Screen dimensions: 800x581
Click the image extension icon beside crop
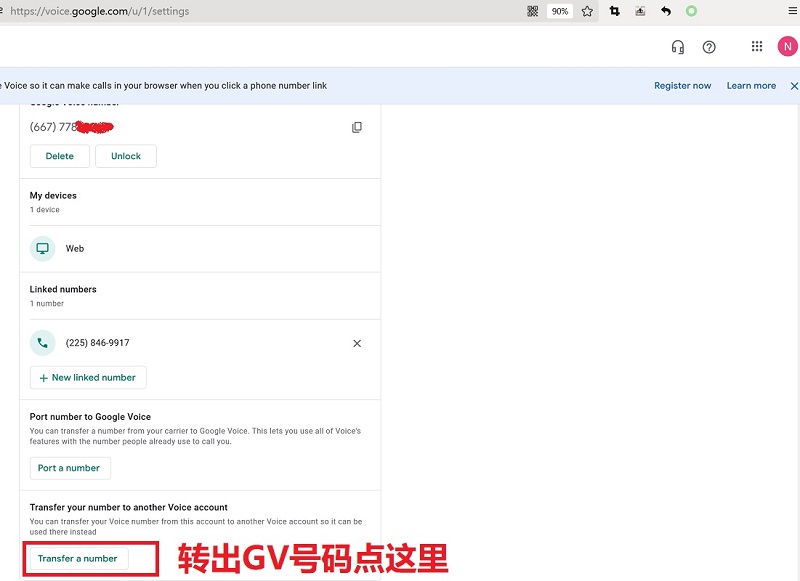click(x=640, y=11)
